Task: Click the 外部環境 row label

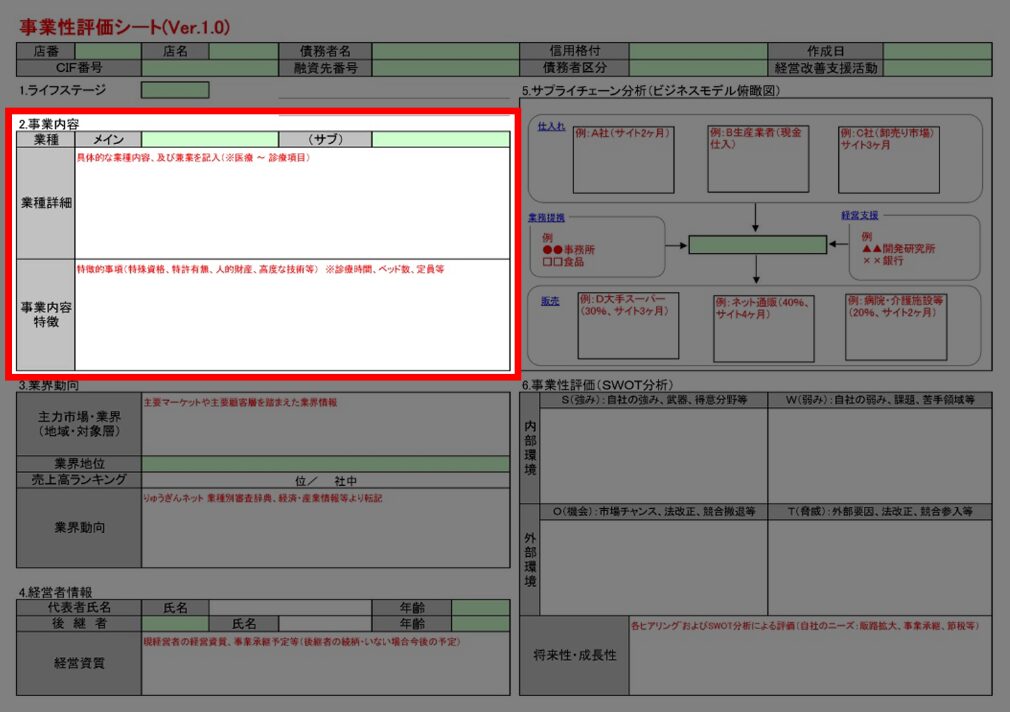Action: [x=530, y=560]
